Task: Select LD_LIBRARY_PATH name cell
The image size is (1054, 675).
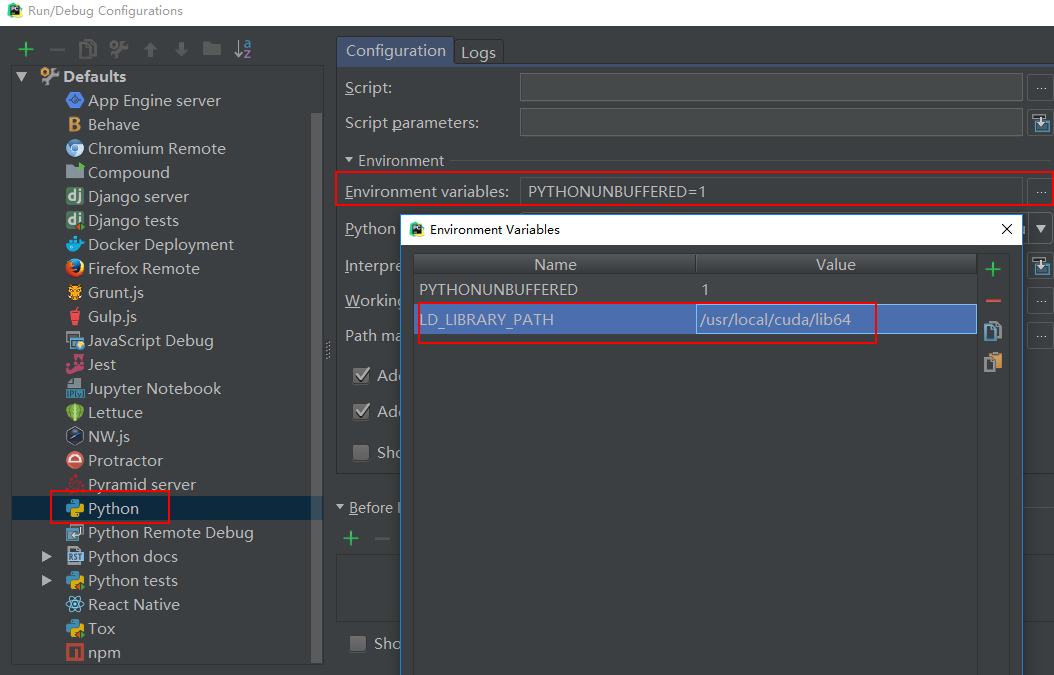Action: [x=555, y=319]
